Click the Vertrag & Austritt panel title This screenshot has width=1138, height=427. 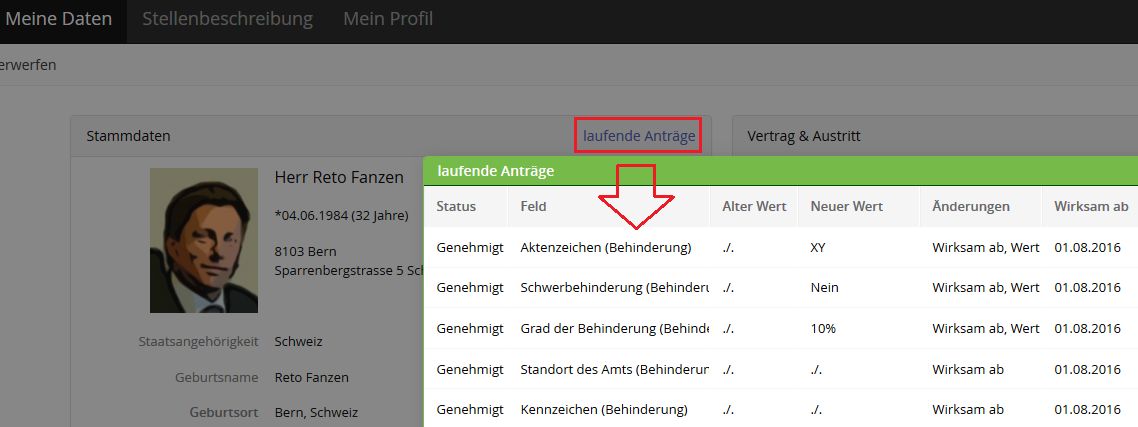pos(804,136)
